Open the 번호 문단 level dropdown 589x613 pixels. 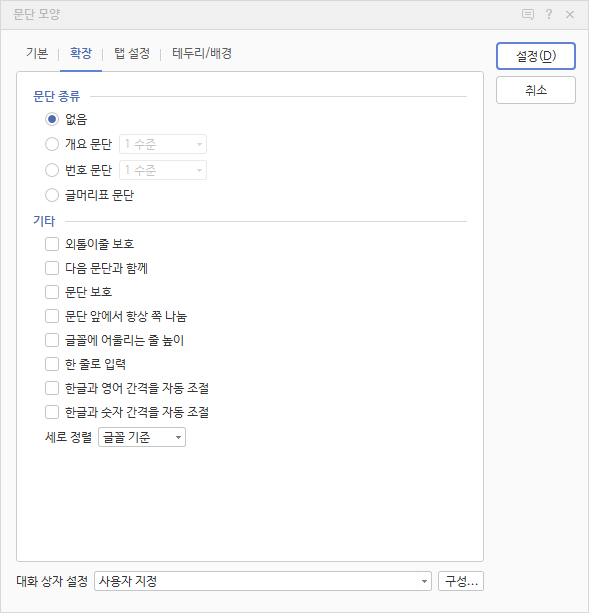(x=163, y=170)
